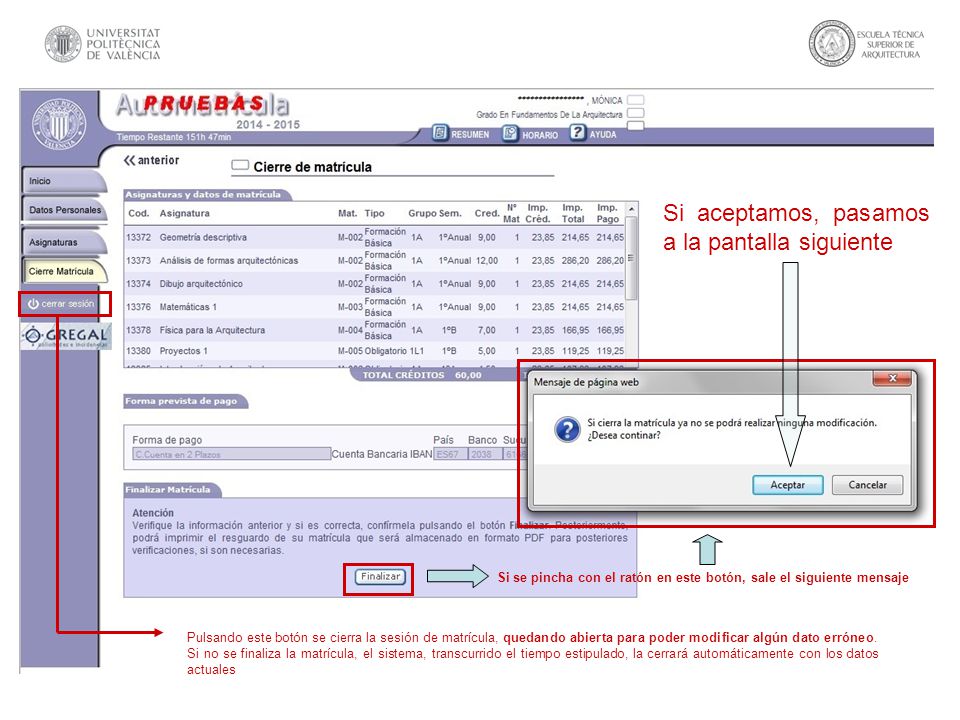Click the Asignatura column header
The height and width of the screenshot is (720, 960).
[x=184, y=214]
